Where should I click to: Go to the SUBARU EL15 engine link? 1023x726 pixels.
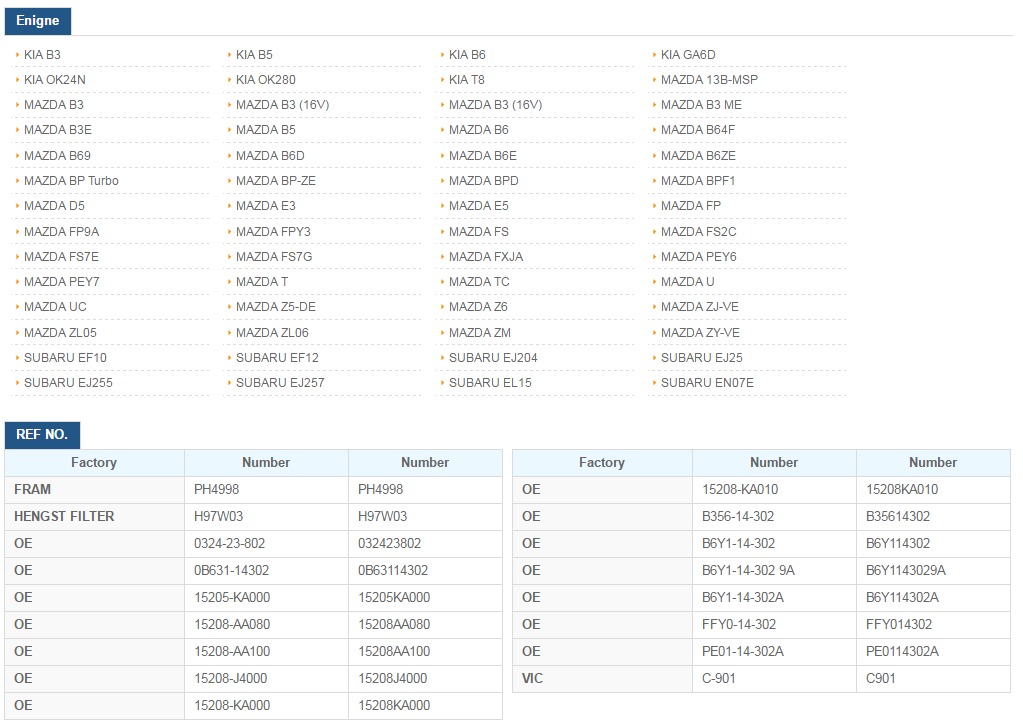490,383
